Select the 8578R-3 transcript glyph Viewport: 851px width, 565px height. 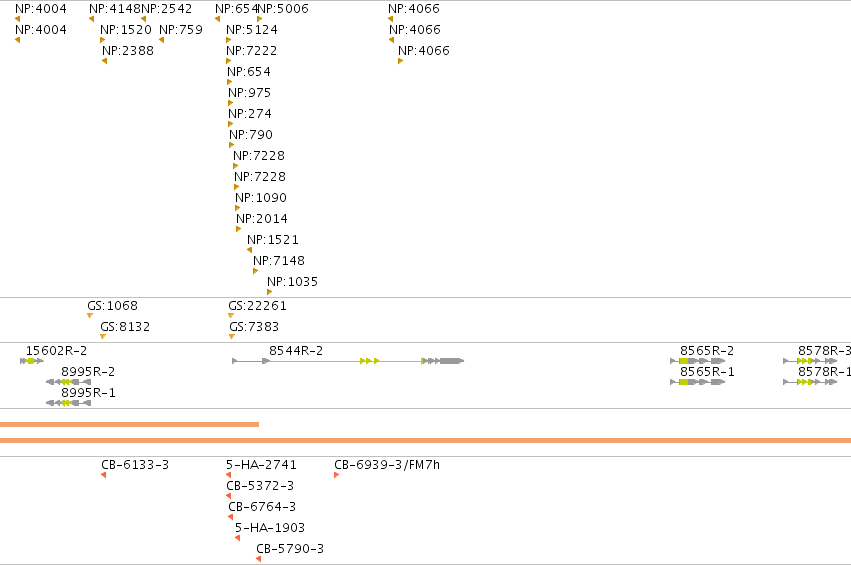(810, 361)
